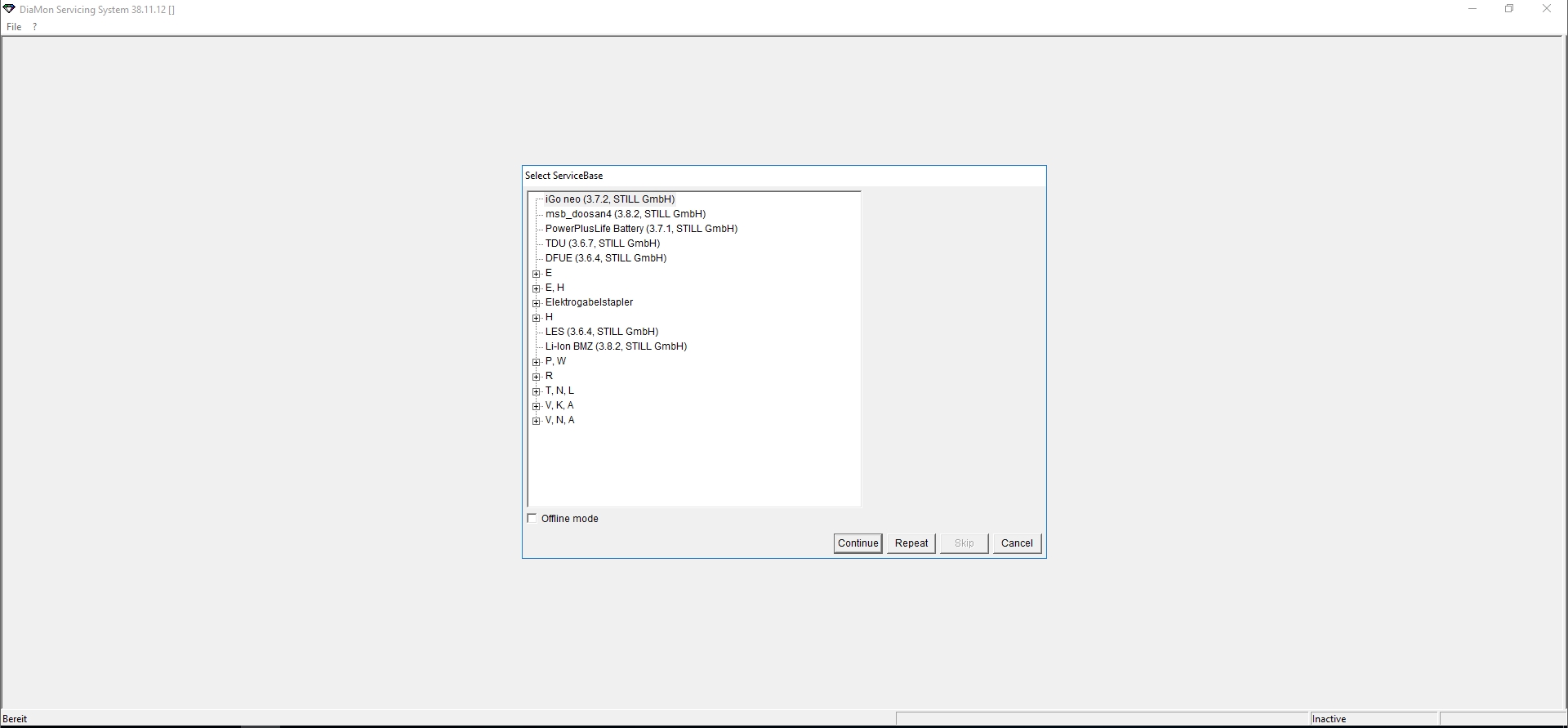1568x728 pixels.
Task: Enable the Offline mode checkbox
Action: 532,519
